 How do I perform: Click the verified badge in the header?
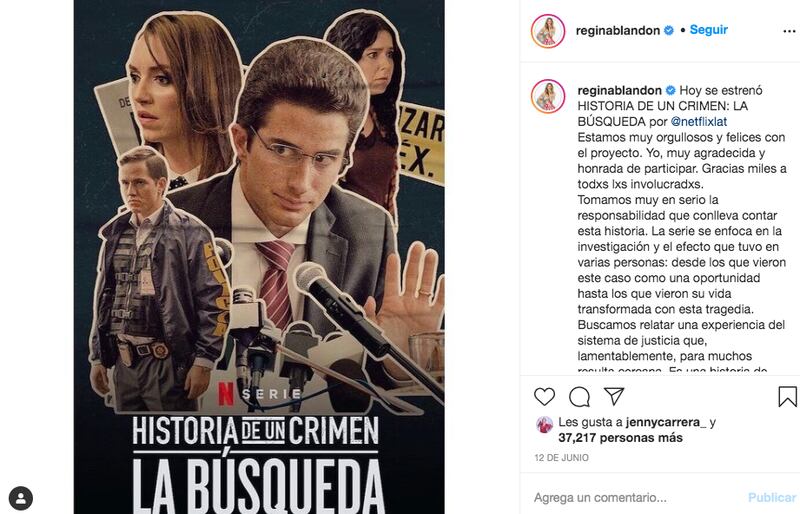668,31
